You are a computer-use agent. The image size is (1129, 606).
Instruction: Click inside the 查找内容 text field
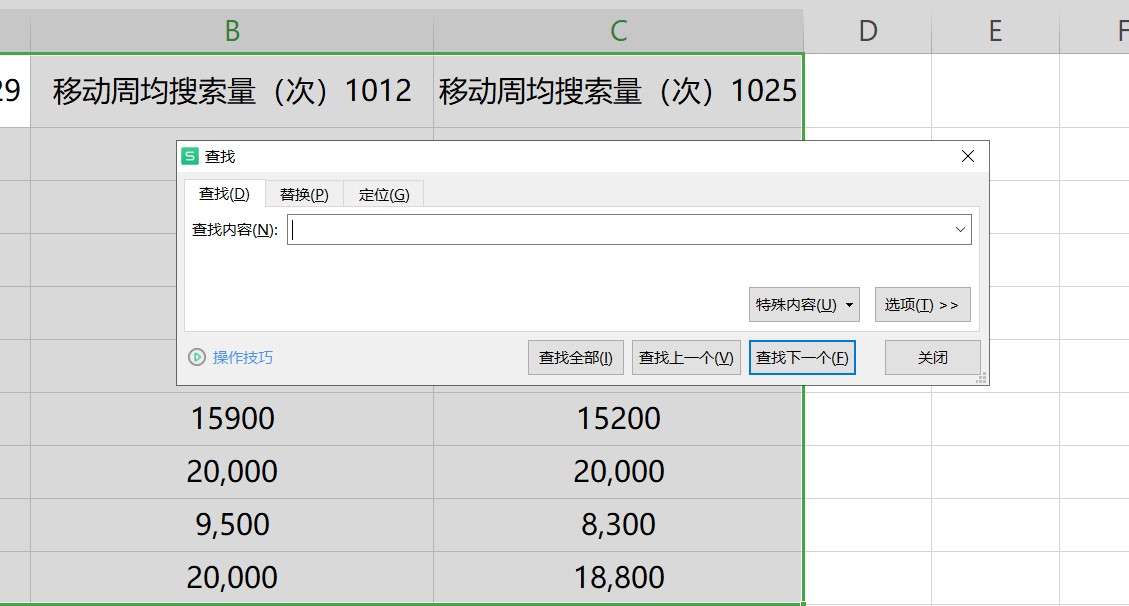(x=620, y=230)
